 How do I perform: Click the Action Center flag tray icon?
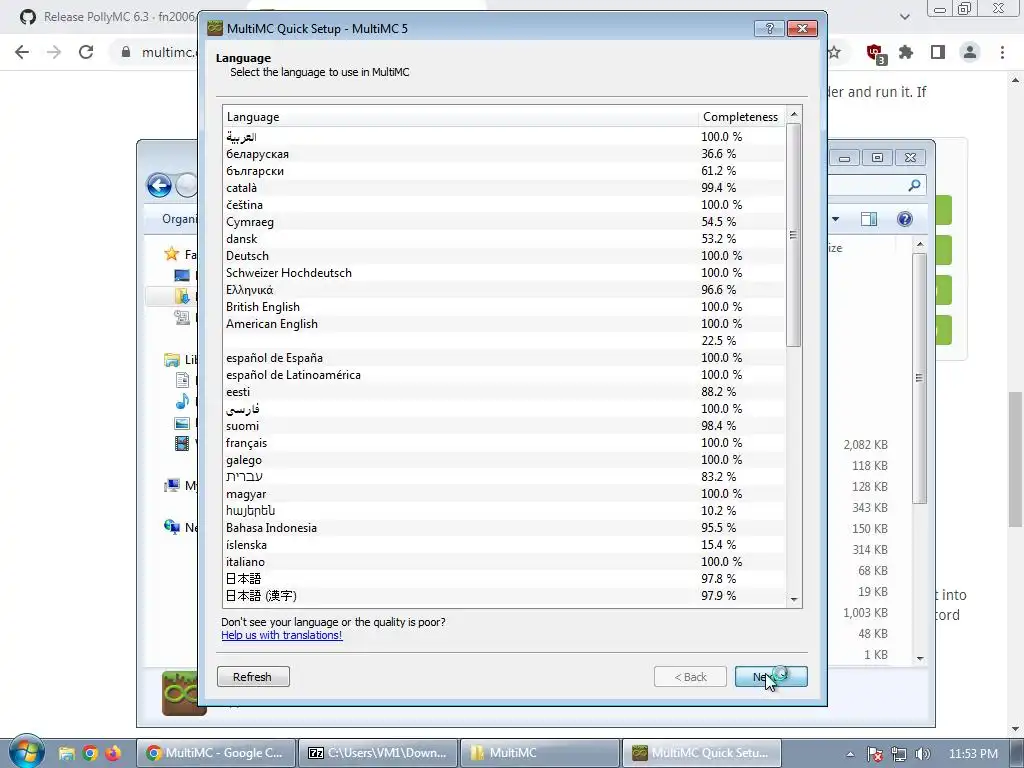pos(875,754)
